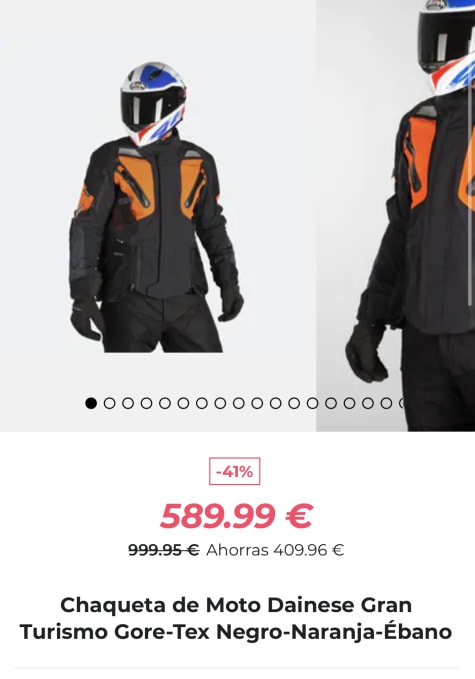
Task: Open the partially visible second jacket photo
Action: click(396, 215)
